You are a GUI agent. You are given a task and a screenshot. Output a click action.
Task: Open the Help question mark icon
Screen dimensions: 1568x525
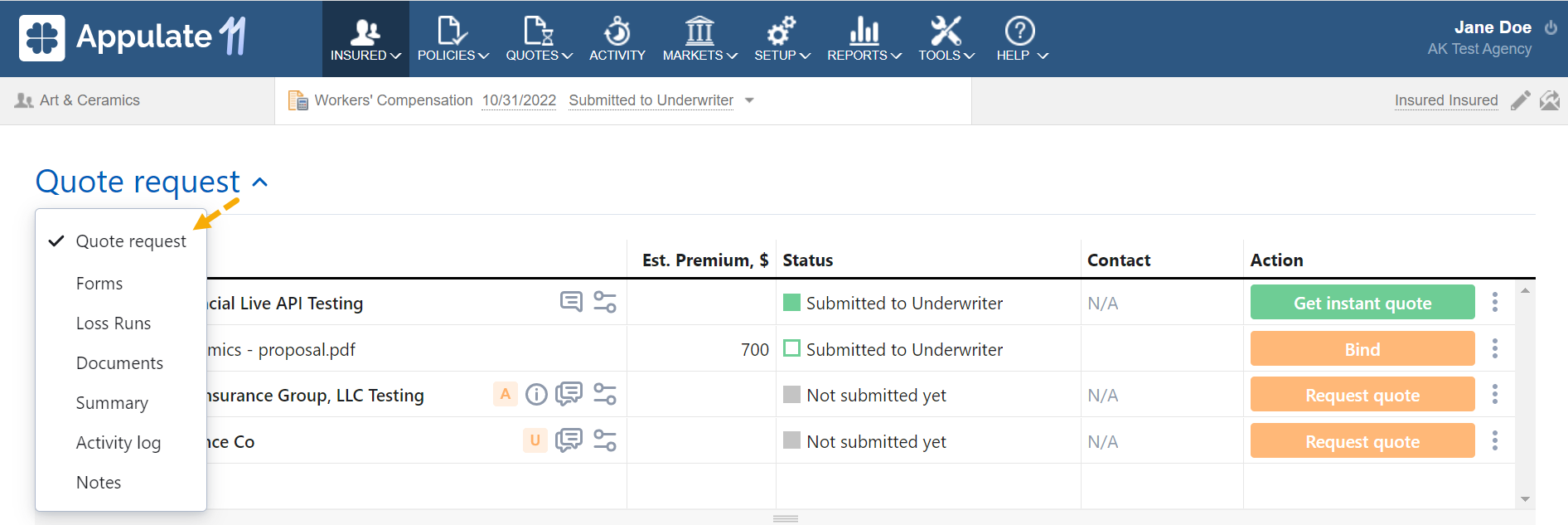pos(1020,32)
